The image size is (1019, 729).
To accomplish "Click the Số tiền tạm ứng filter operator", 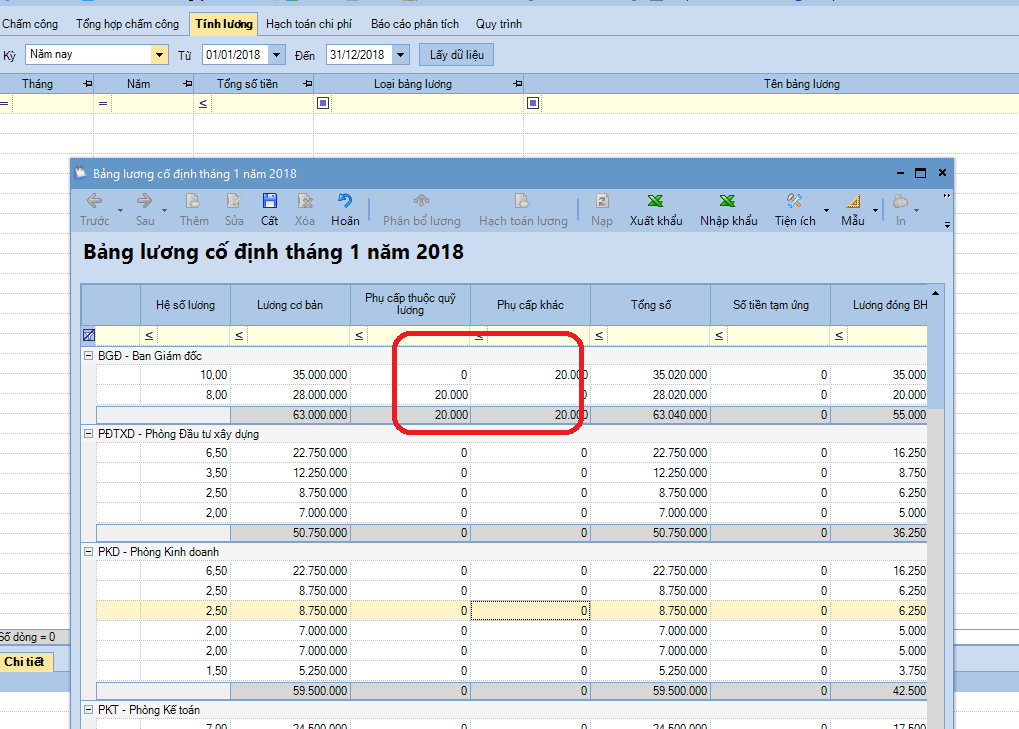I will click(x=719, y=335).
